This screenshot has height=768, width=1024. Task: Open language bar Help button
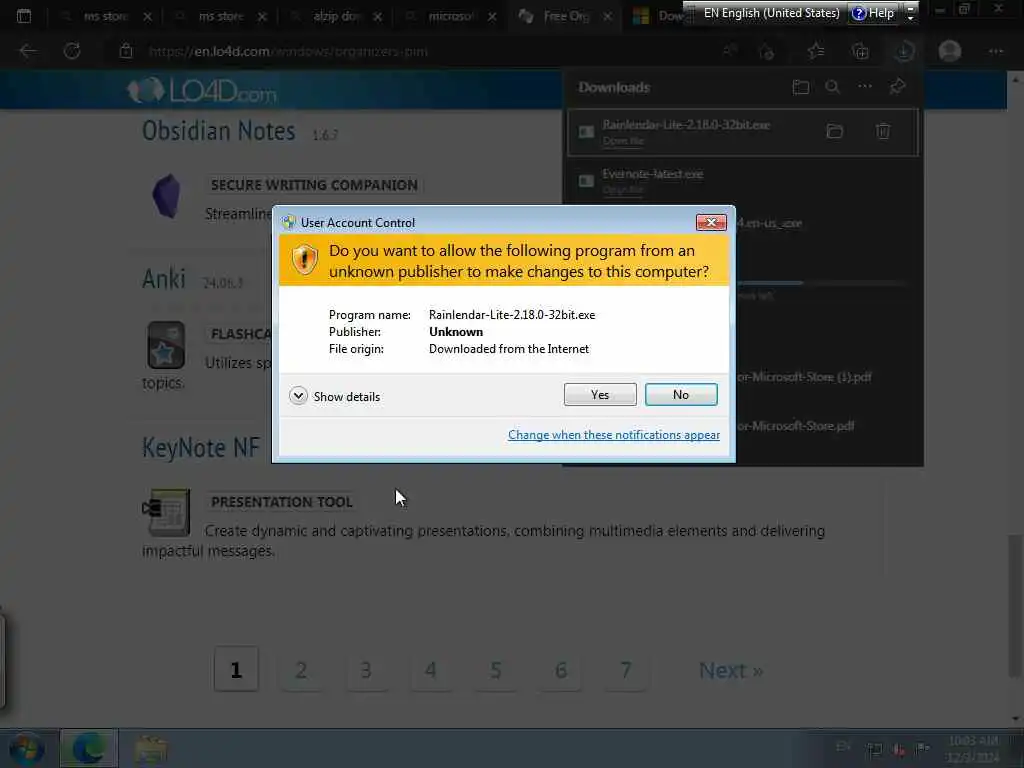pyautogui.click(x=872, y=12)
